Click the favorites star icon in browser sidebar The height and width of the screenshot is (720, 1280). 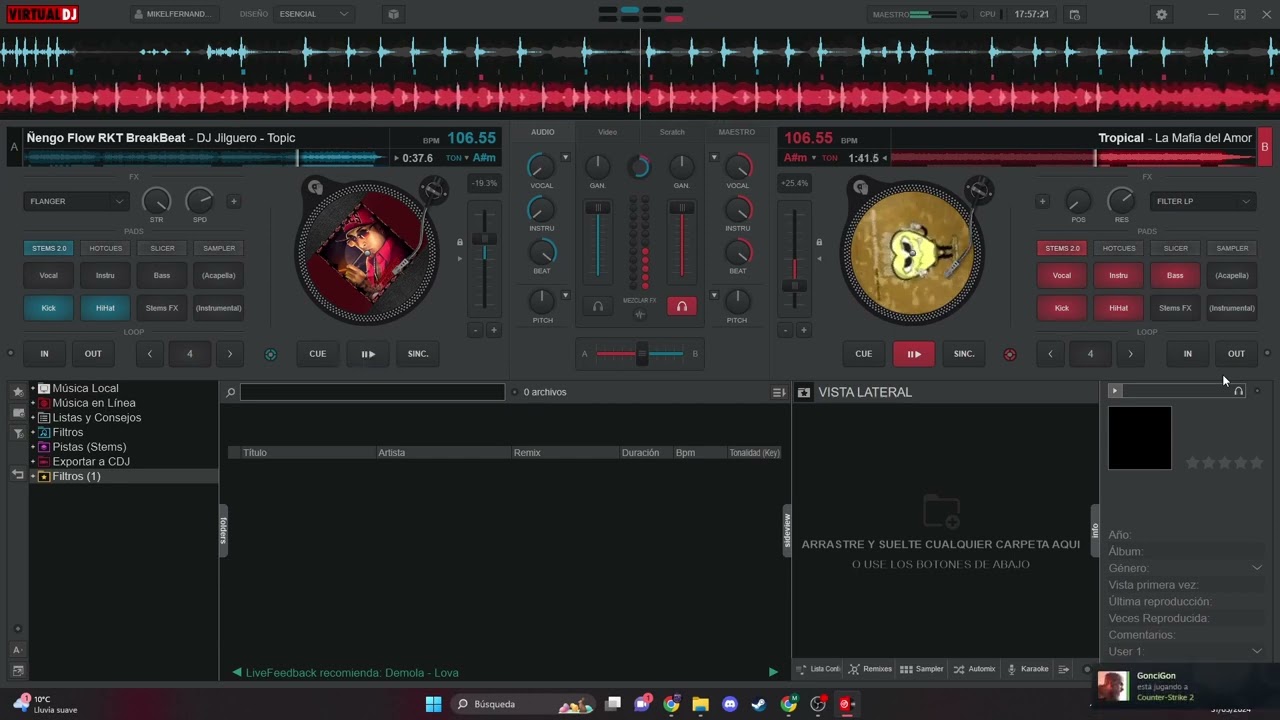(18, 392)
